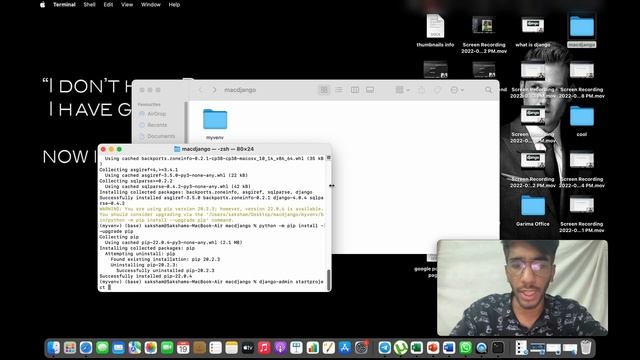
Task: Open the Shell menu
Action: coord(89,5)
